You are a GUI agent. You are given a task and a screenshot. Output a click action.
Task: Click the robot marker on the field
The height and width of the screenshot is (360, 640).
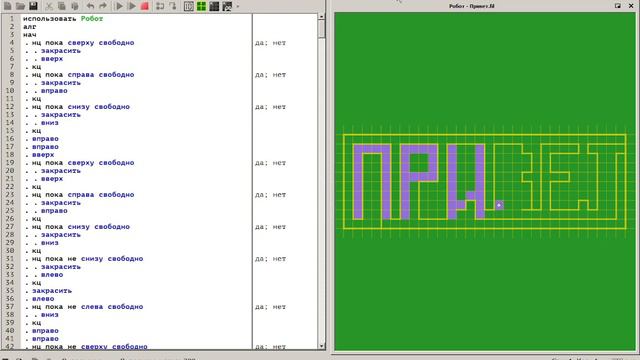pos(499,205)
